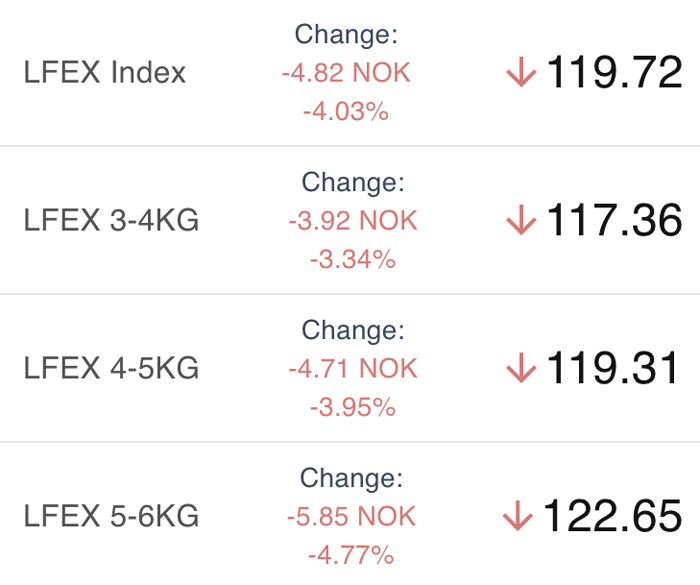This screenshot has width=700, height=585.
Task: Open the LFEX Index row label
Action: (104, 72)
